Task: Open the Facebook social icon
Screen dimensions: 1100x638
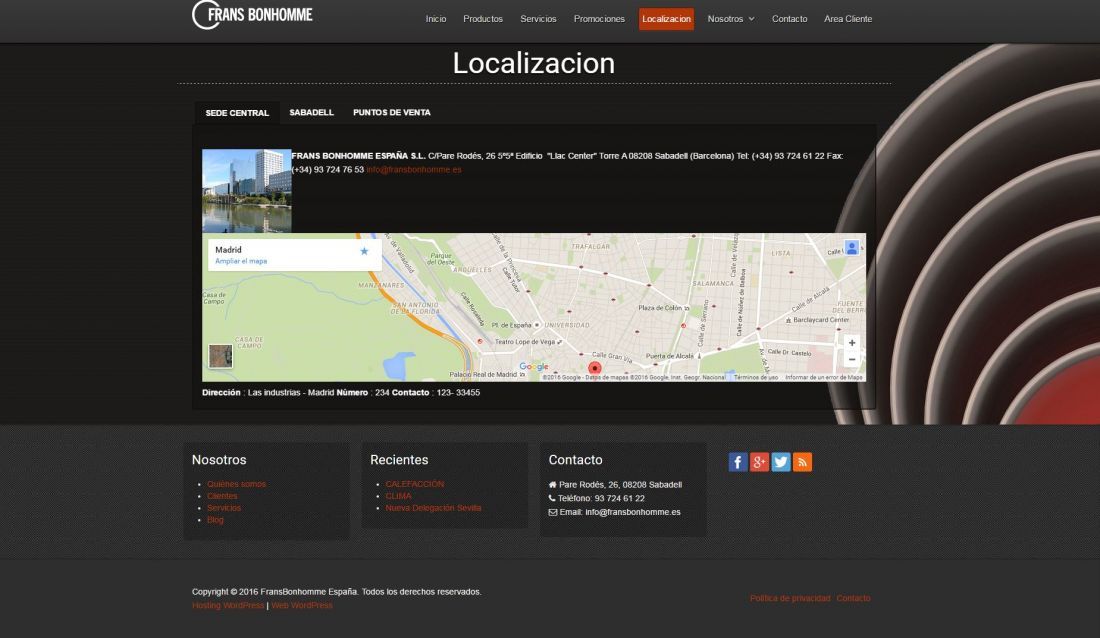Action: pyautogui.click(x=737, y=462)
